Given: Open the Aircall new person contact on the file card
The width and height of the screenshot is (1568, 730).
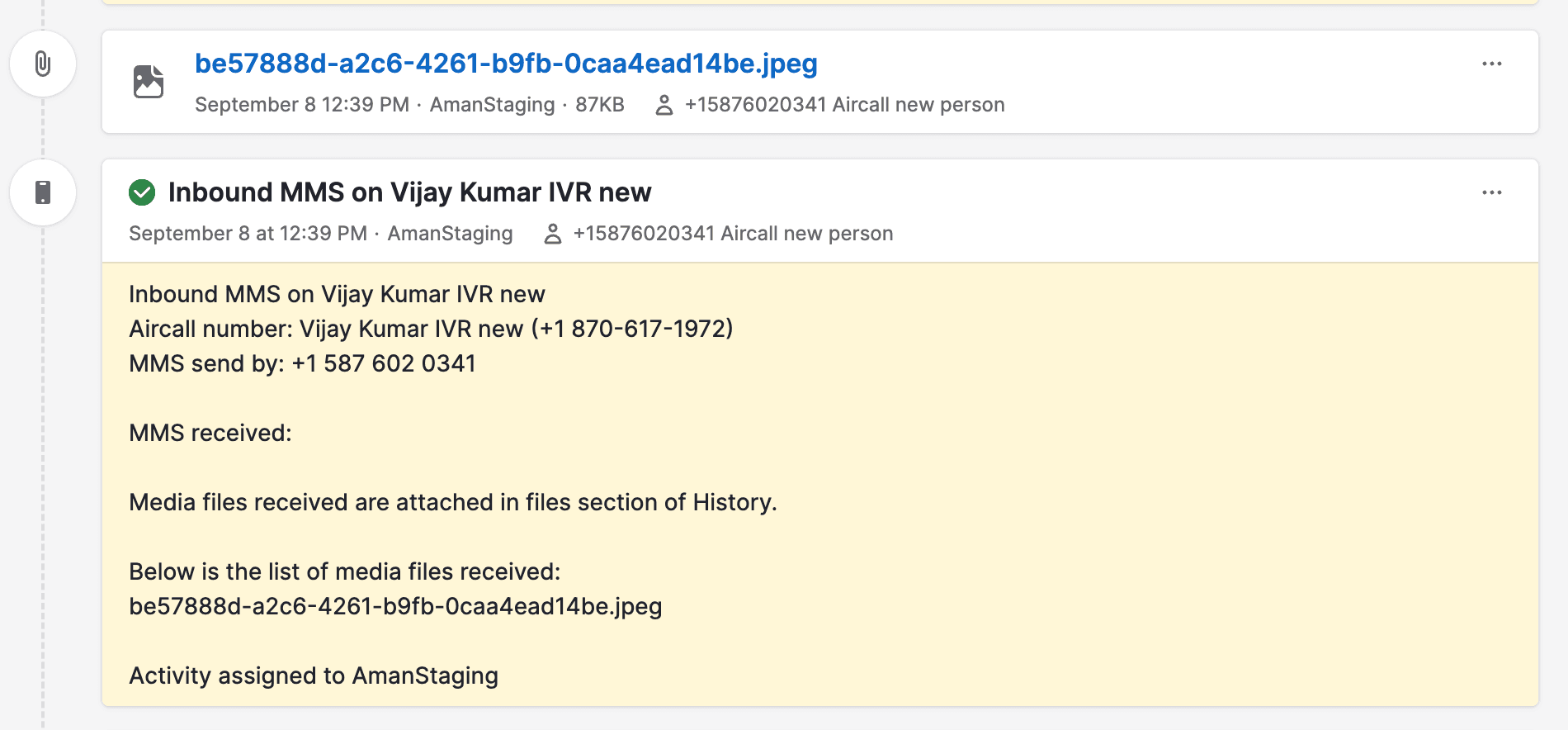Looking at the screenshot, I should click(x=844, y=105).
